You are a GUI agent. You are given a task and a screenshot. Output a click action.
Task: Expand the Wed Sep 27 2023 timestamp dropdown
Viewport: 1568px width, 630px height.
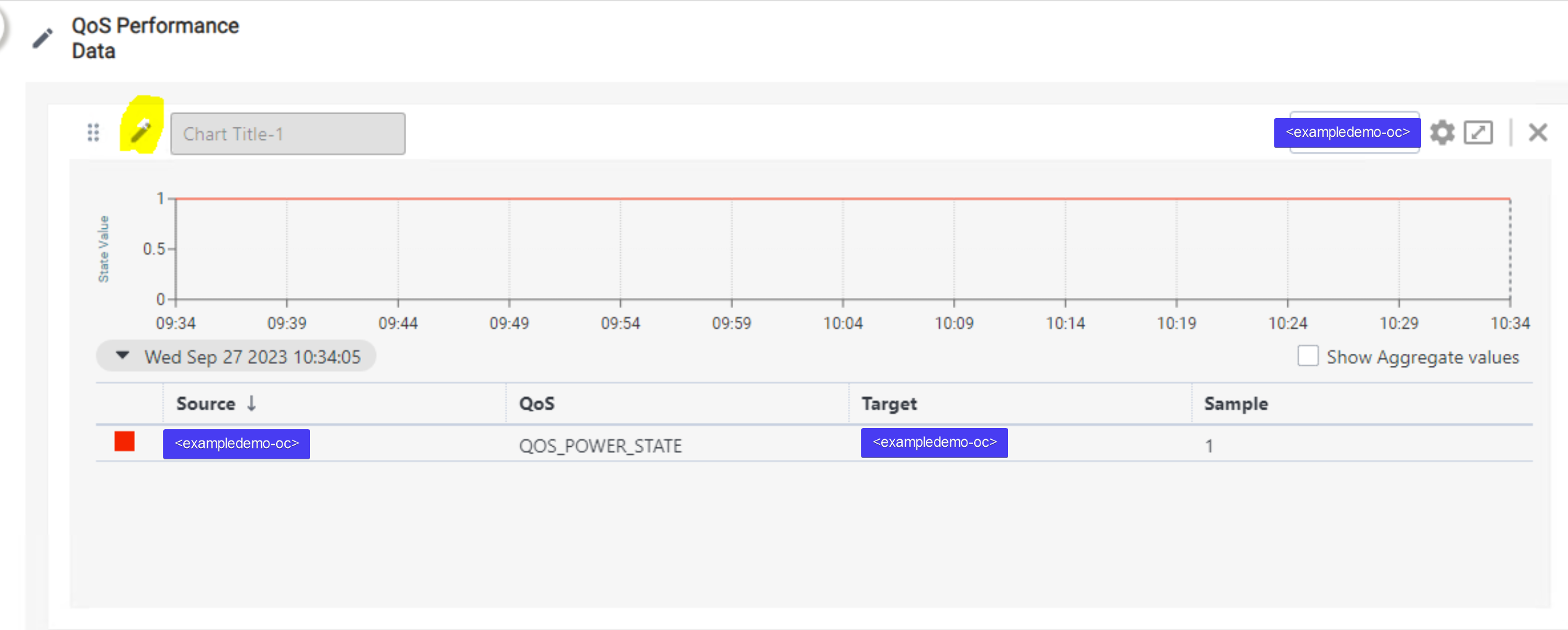[236, 356]
